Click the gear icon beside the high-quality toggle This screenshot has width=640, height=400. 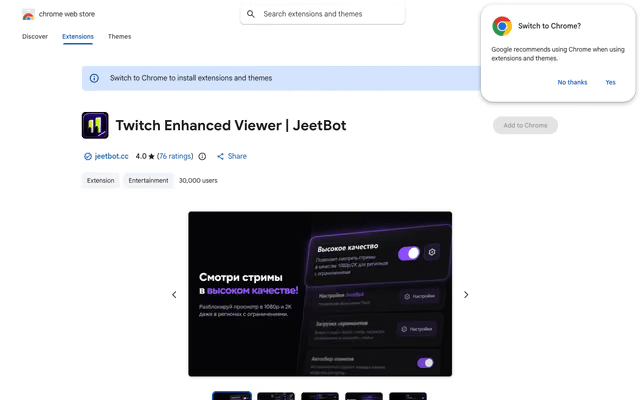pyautogui.click(x=432, y=252)
